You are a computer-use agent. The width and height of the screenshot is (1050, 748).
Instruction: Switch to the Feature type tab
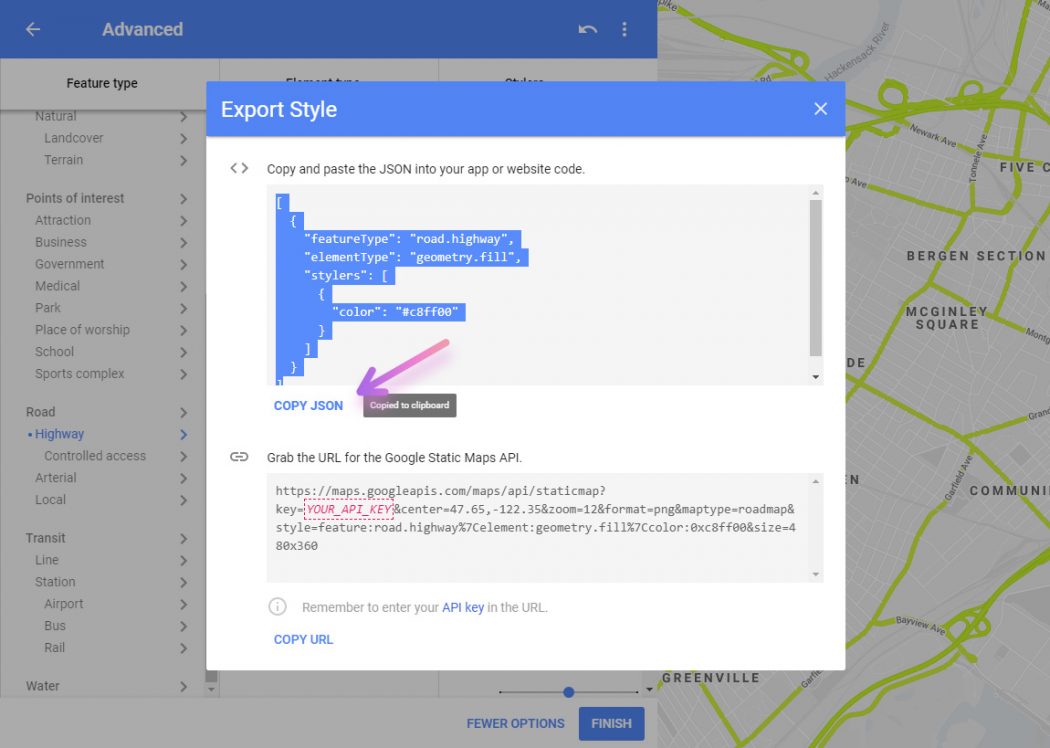[104, 83]
